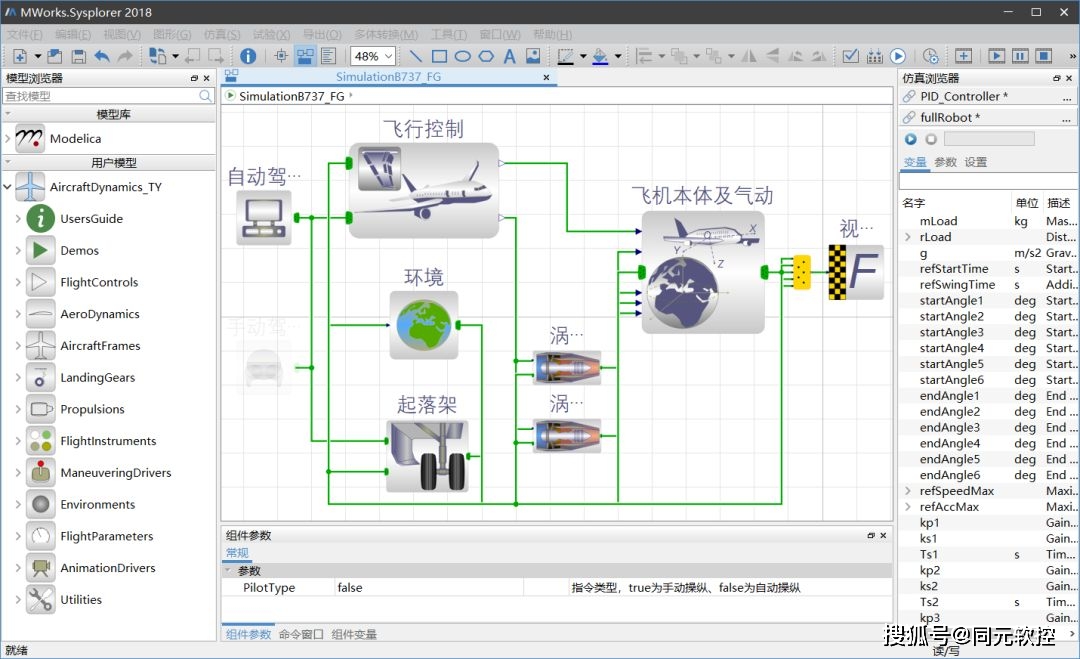
Task: Select the line drawing tool
Action: [415, 56]
